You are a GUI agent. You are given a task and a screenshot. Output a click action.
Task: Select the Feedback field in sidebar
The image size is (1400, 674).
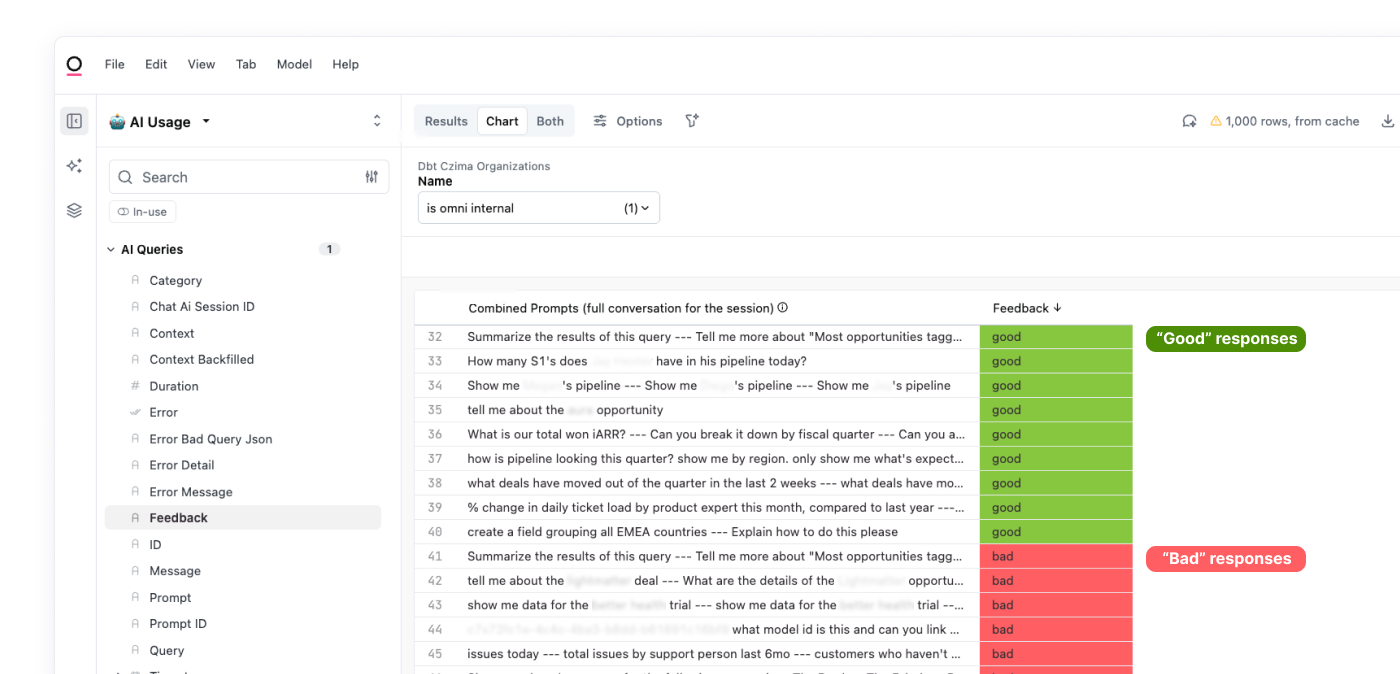pos(178,517)
